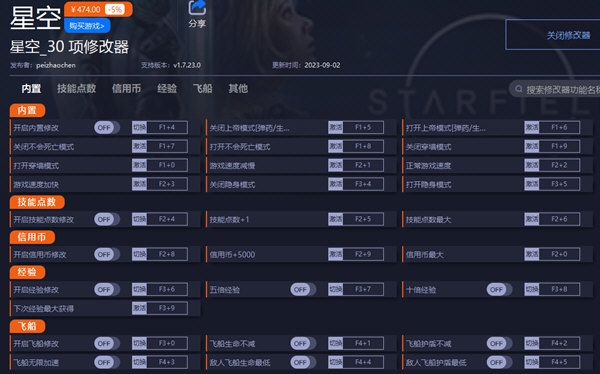The height and width of the screenshot is (374, 600).
Task: Activate 打开不会死亡模式 with its 激活 button
Action: tap(336, 146)
